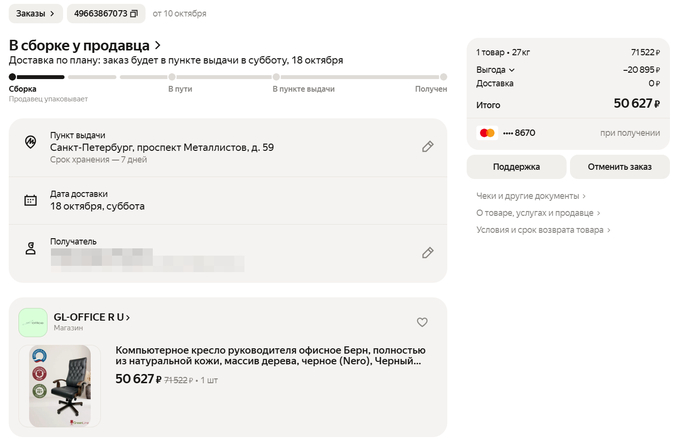Click the Сборка stage on the progress bar

click(23, 89)
